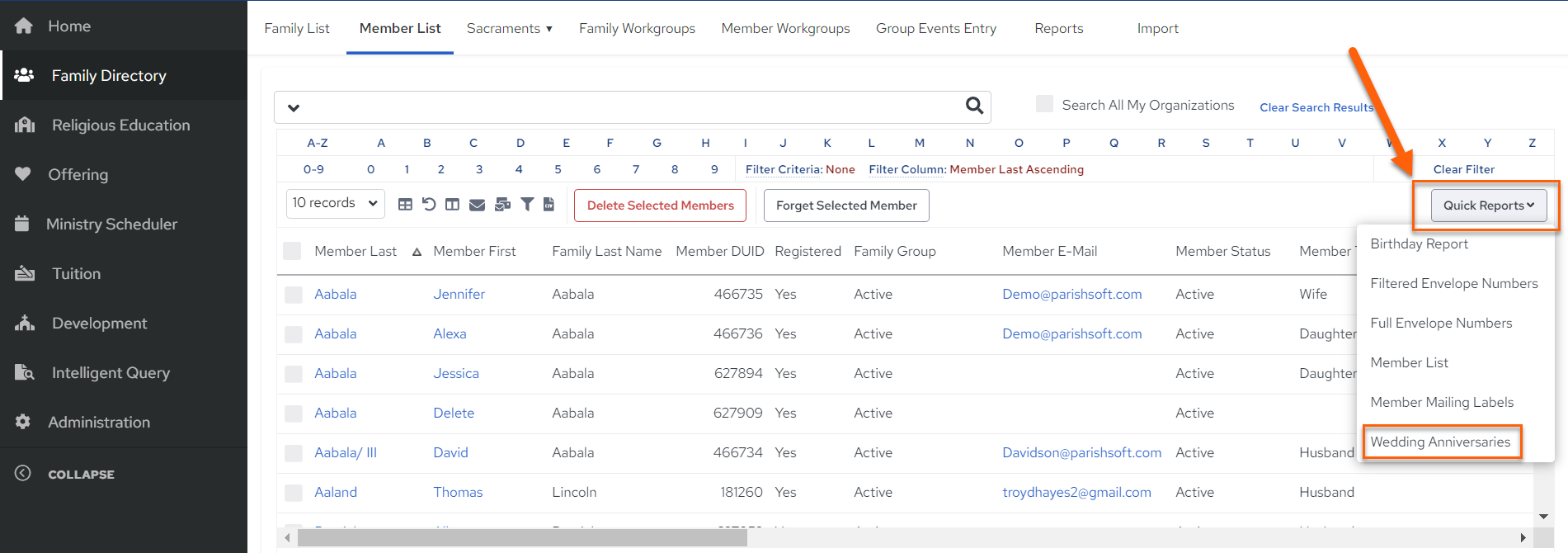Image resolution: width=1568 pixels, height=553 pixels.
Task: Sort by Family Last Name column header
Action: click(x=606, y=251)
